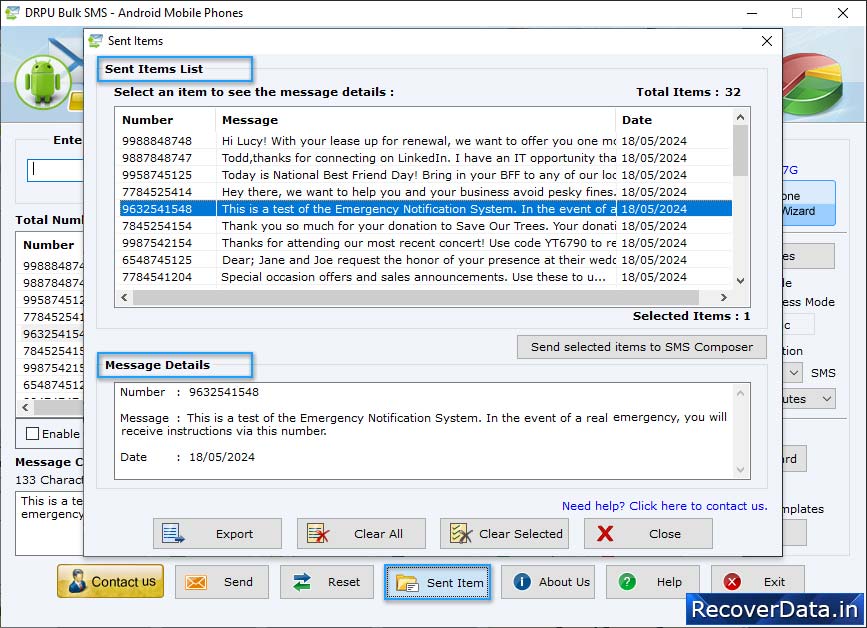Image resolution: width=867 pixels, height=628 pixels.
Task: Click the Clear All list icon
Action: click(318, 533)
